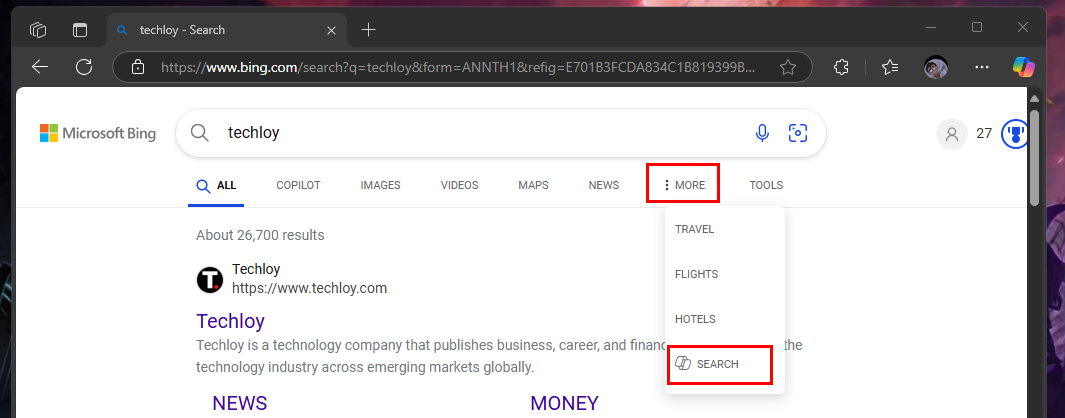The height and width of the screenshot is (418, 1065).
Task: Close the techloy - Search tab
Action: pyautogui.click(x=331, y=30)
